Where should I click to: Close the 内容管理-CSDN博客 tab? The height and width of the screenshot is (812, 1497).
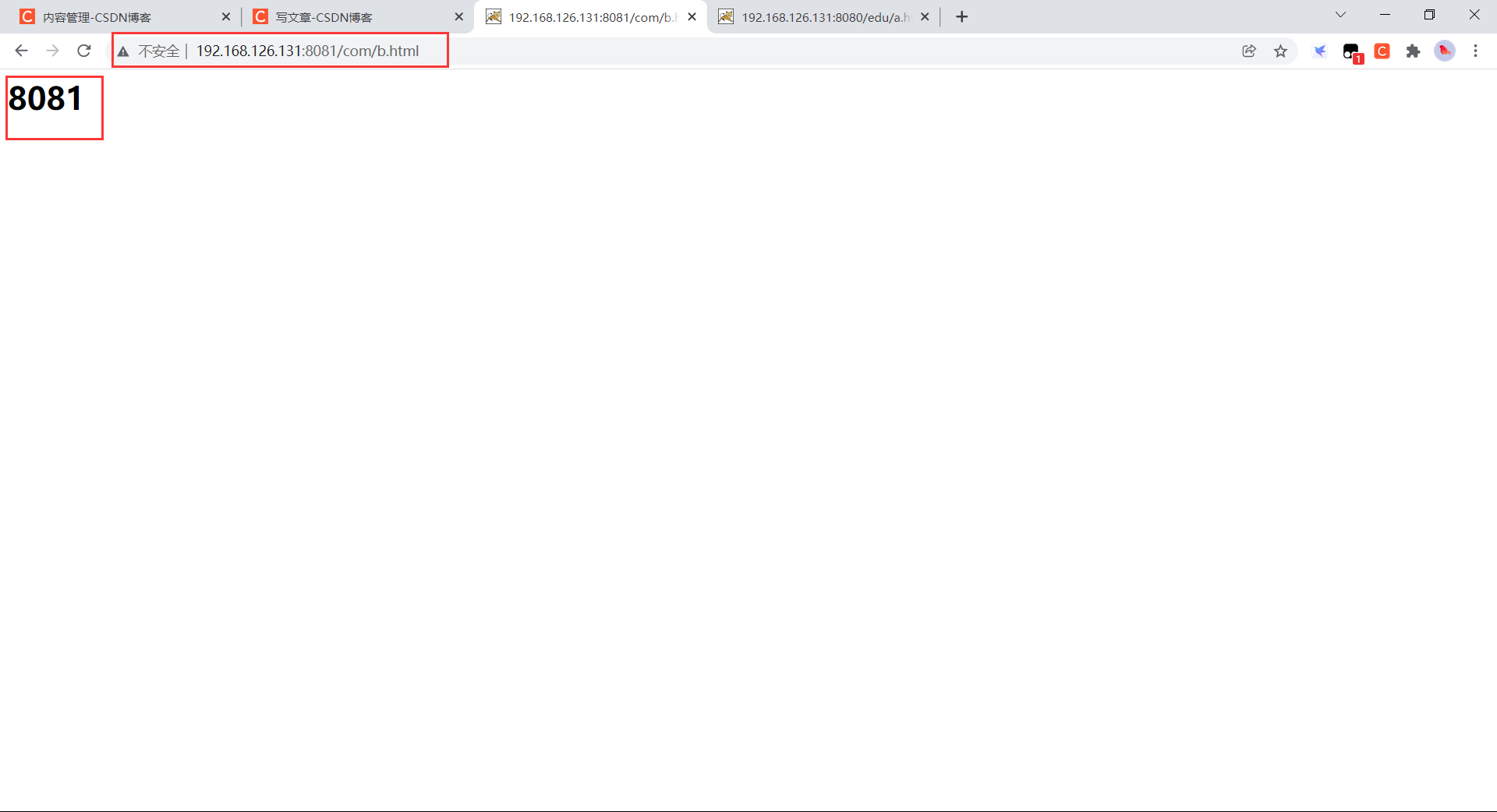click(226, 16)
